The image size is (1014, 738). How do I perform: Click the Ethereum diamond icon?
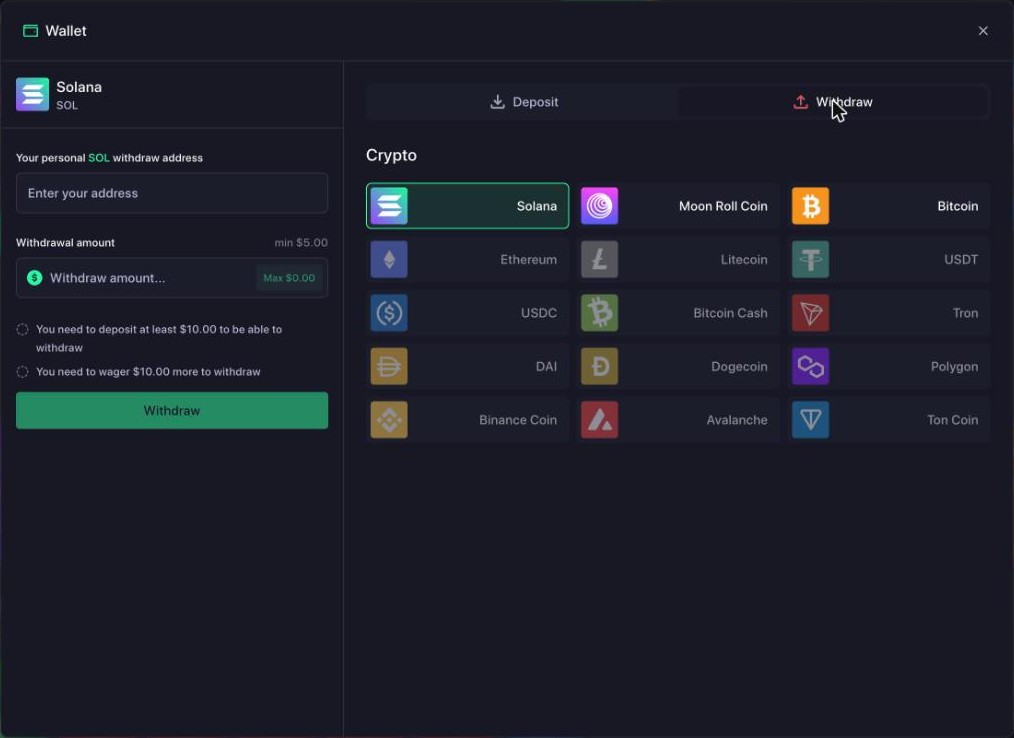(x=389, y=259)
